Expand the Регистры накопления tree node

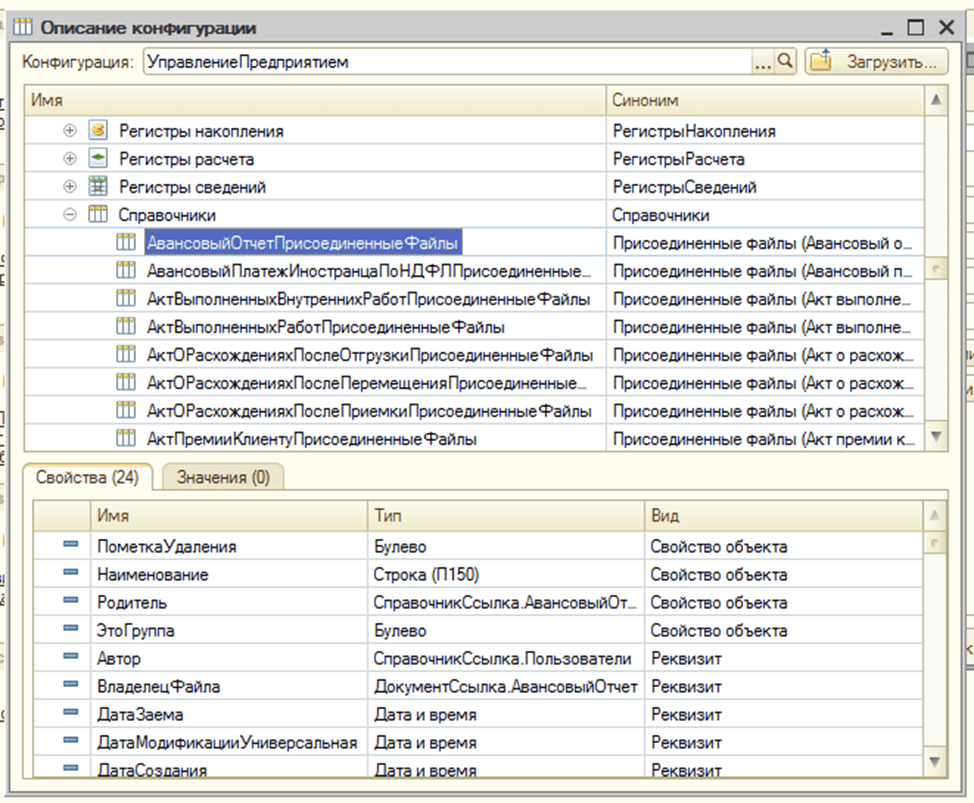pyautogui.click(x=70, y=131)
